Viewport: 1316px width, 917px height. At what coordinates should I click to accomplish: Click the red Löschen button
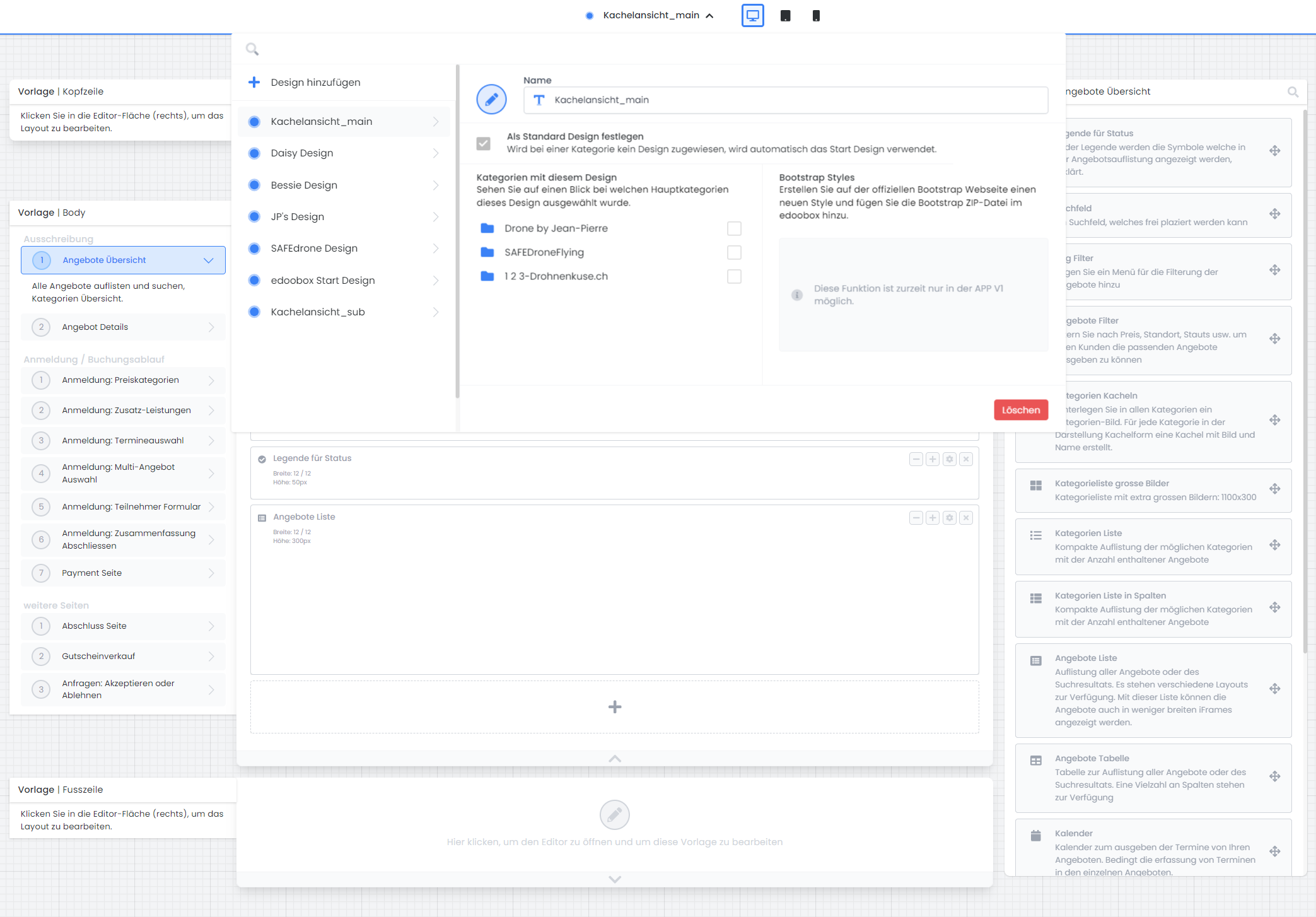tap(1020, 410)
